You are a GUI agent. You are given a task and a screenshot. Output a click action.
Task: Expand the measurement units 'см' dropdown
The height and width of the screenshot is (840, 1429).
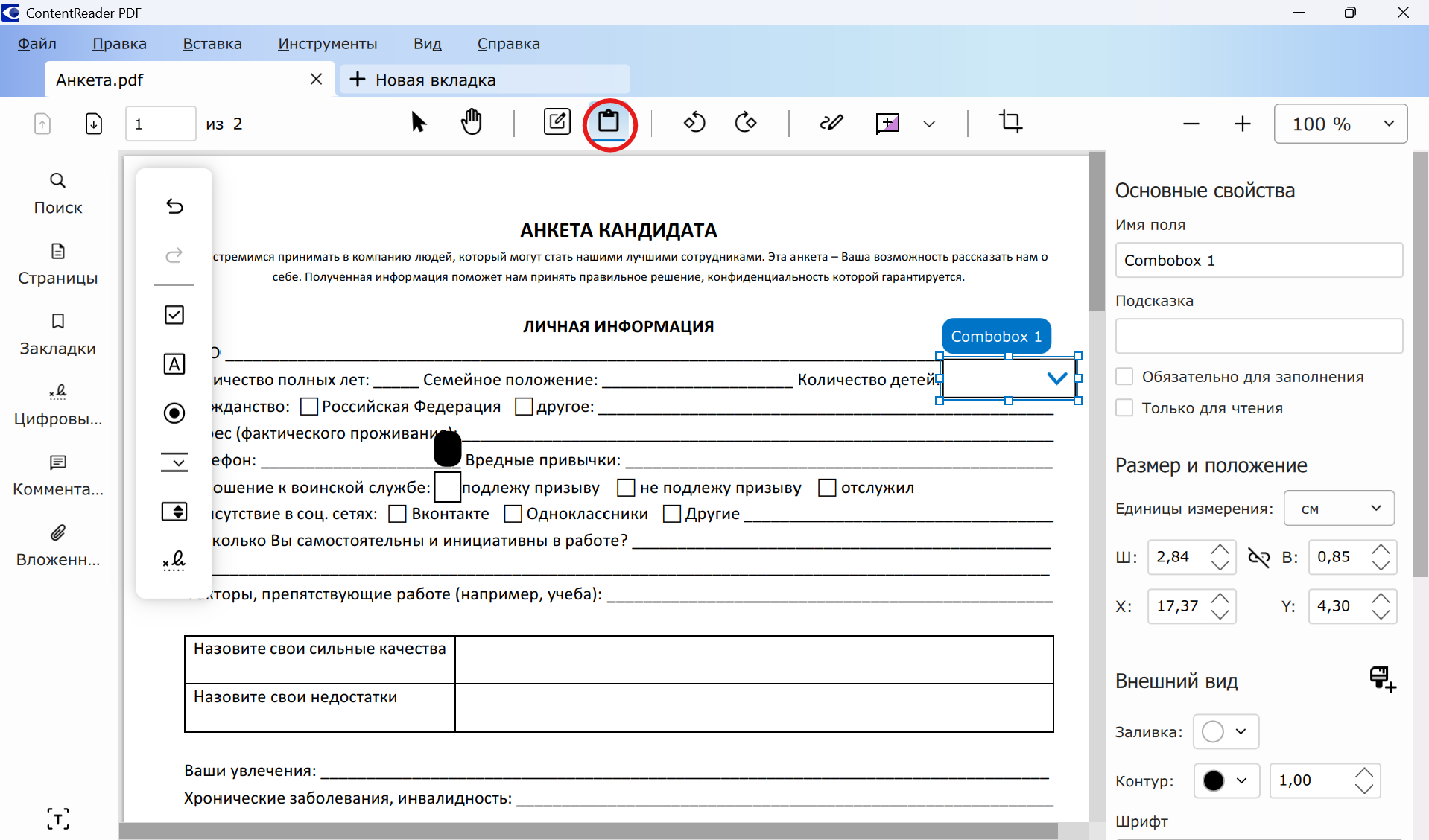(1339, 509)
